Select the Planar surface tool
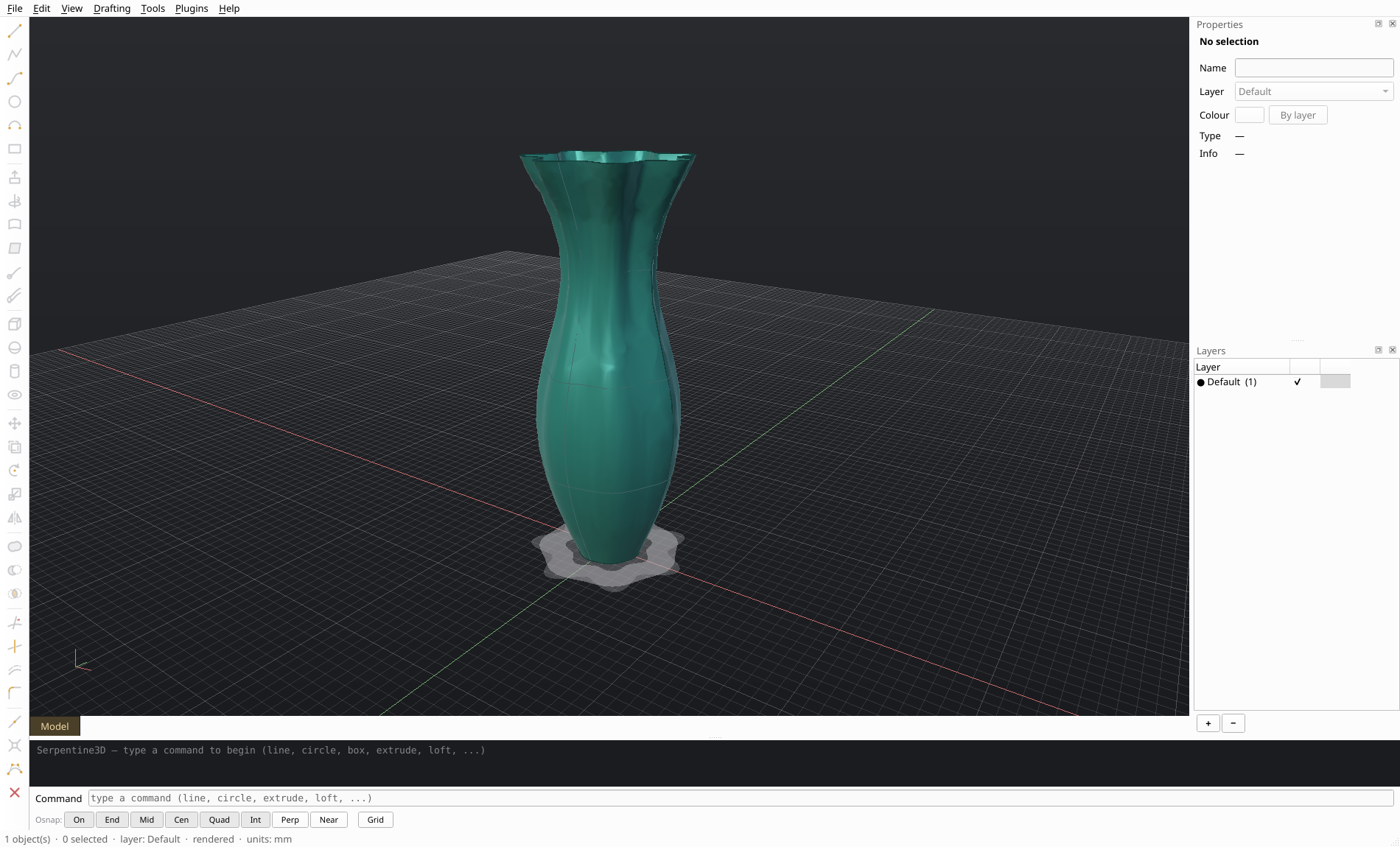Viewport: 1400px width, 847px height. (15, 248)
